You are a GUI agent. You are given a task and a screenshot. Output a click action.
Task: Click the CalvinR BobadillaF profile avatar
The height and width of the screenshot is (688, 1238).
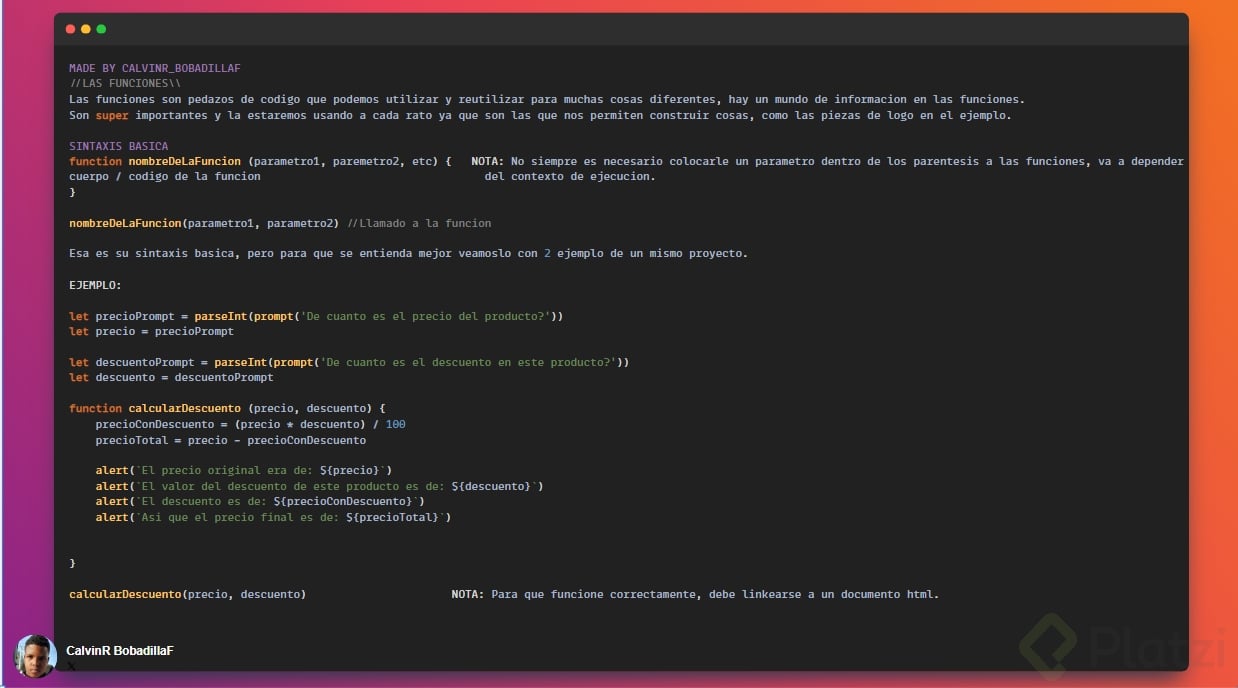point(36,655)
